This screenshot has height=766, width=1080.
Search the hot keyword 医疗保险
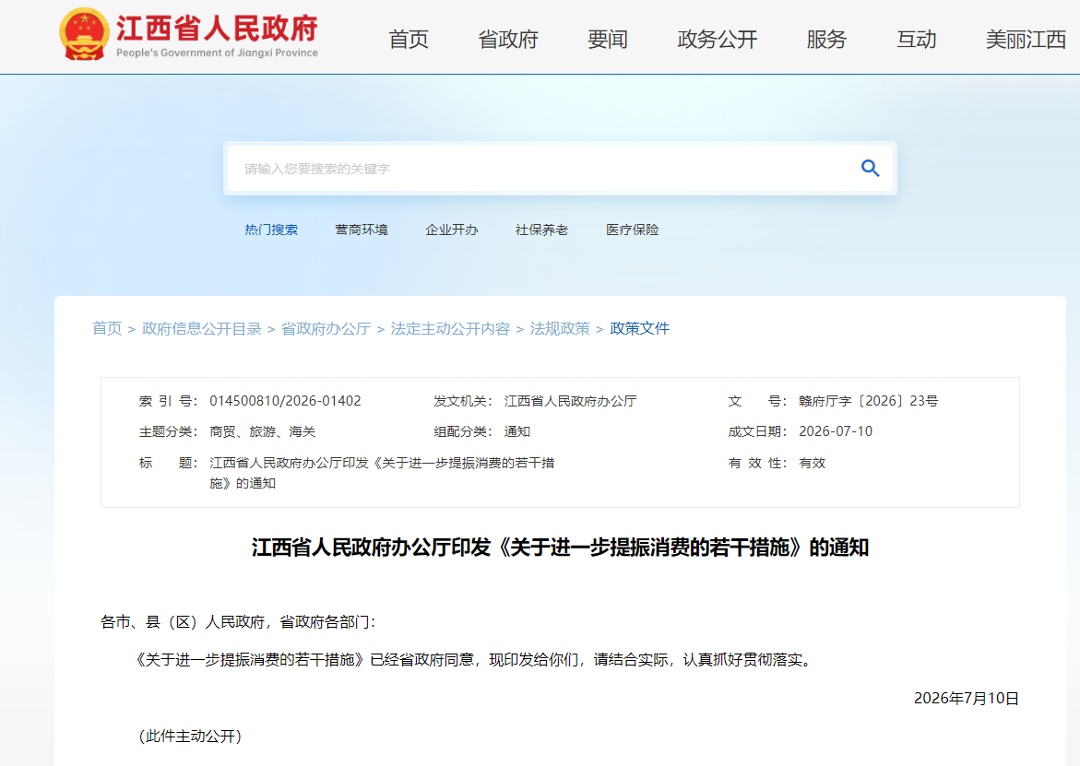coord(632,229)
